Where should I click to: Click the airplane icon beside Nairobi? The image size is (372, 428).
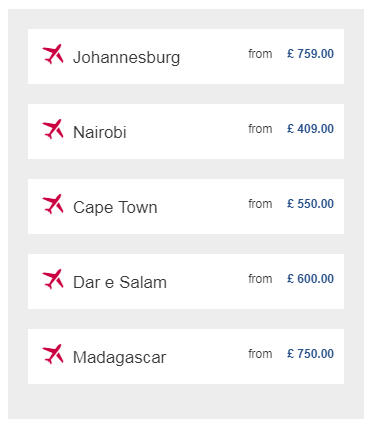point(53,129)
